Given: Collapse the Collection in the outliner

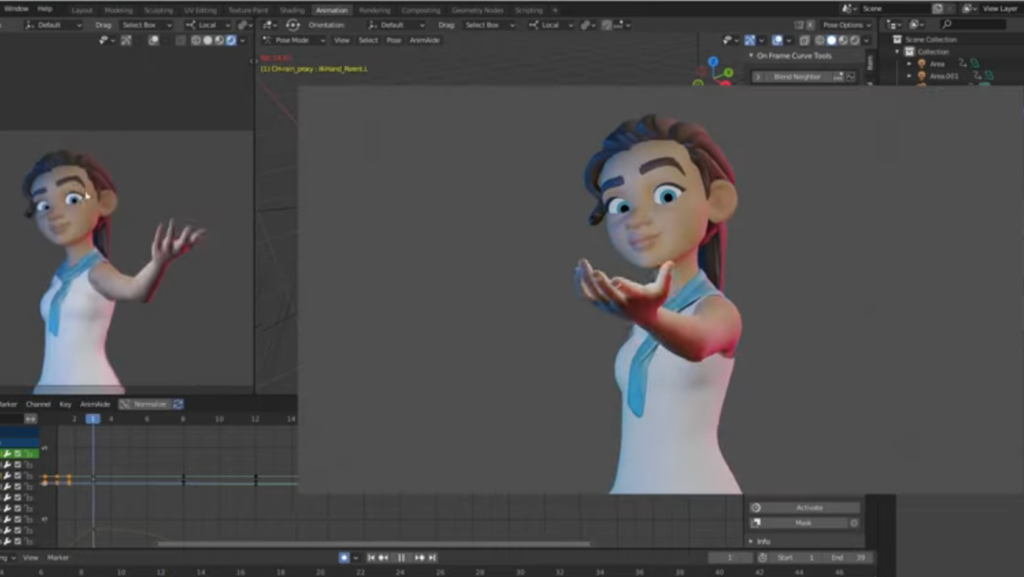Looking at the screenshot, I should 897,51.
